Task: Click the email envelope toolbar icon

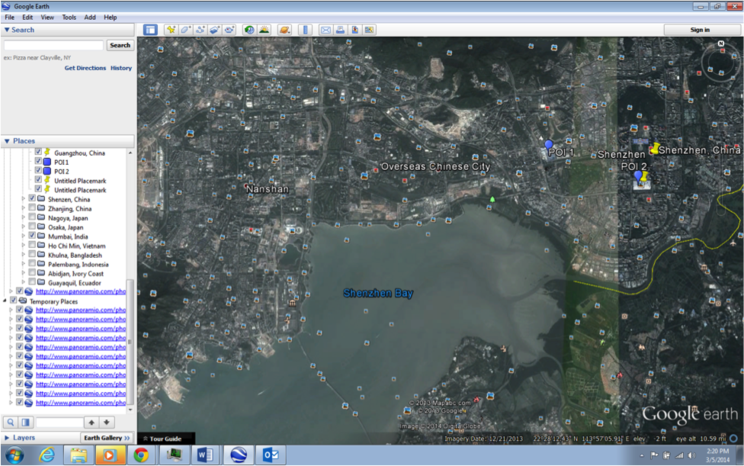Action: pyautogui.click(x=326, y=30)
